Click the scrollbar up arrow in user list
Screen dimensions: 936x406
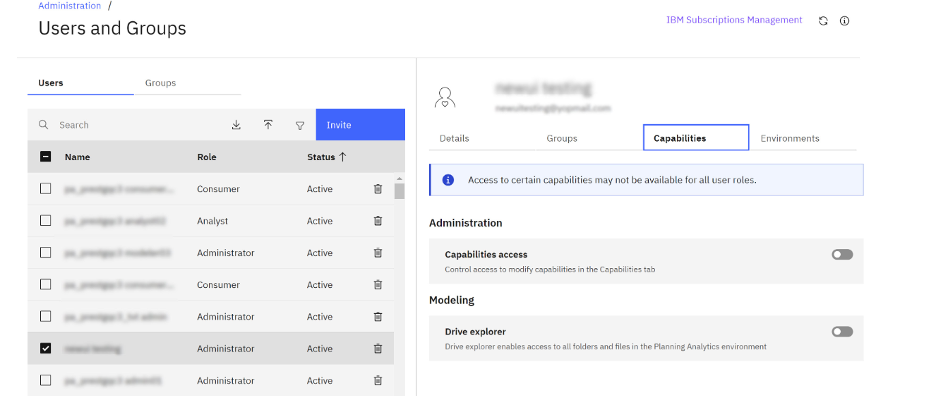[399, 178]
